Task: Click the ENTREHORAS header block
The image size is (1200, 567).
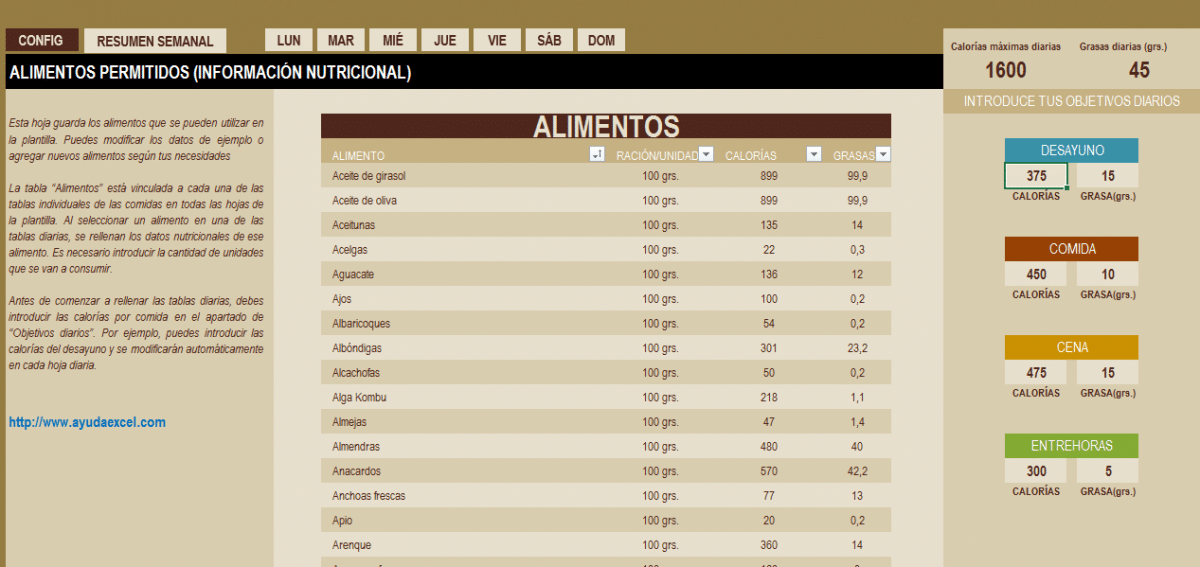Action: coord(1072,445)
